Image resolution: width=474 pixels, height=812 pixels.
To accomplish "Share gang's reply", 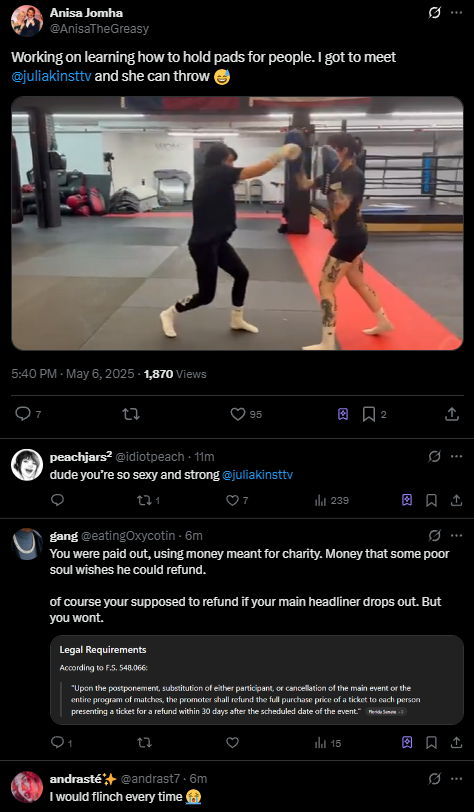I will click(456, 743).
